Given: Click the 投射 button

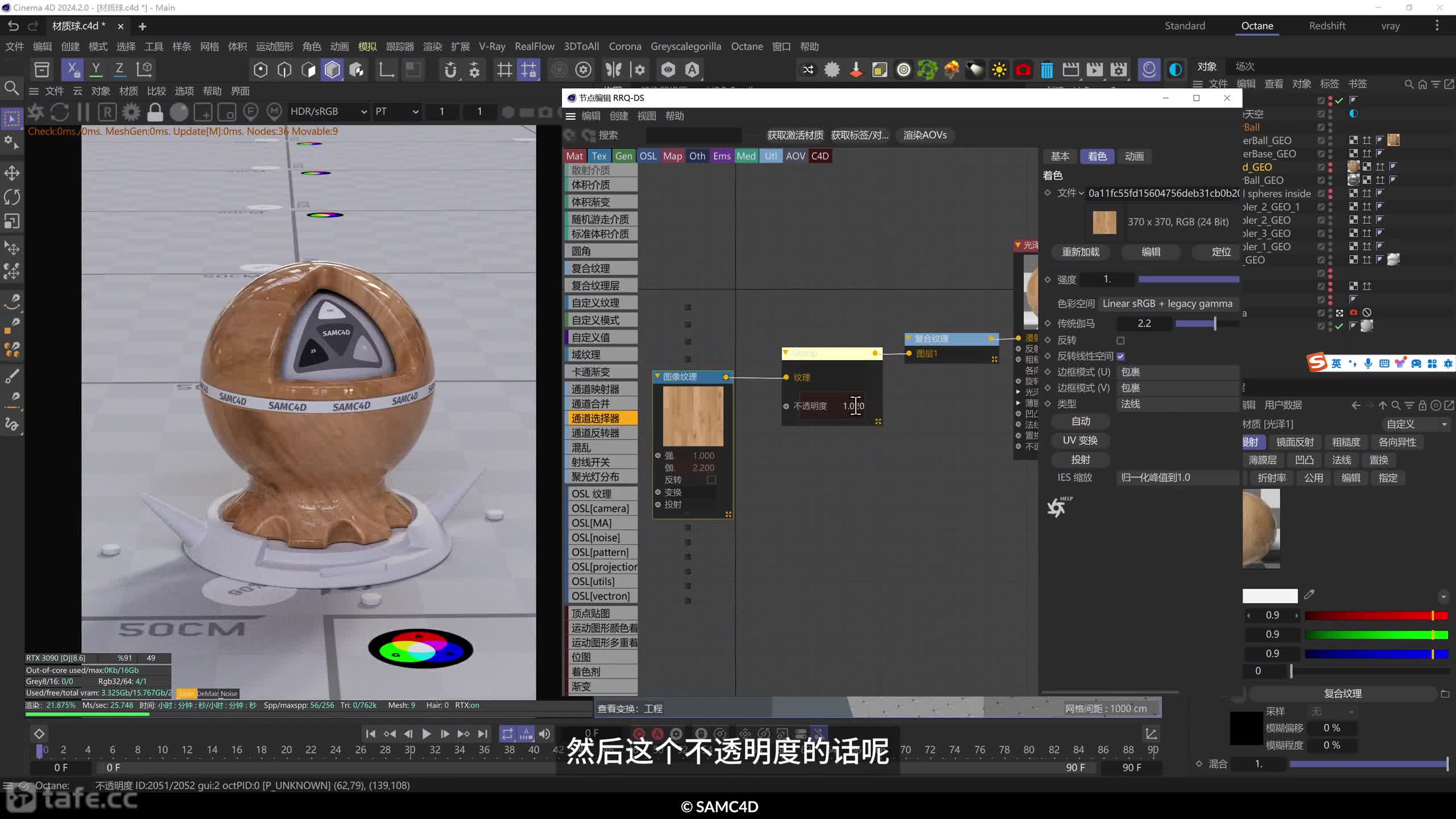Looking at the screenshot, I should (1080, 460).
